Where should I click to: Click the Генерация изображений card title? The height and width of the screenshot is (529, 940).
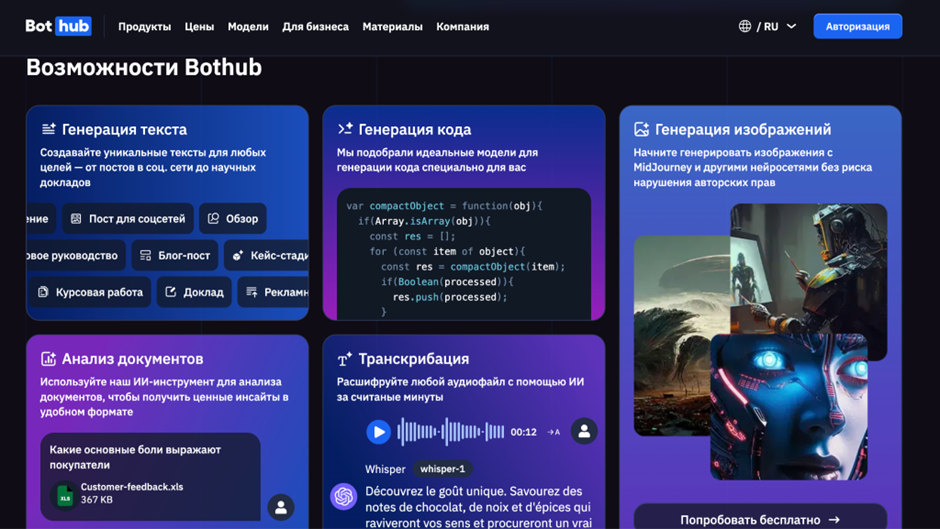pyautogui.click(x=743, y=129)
